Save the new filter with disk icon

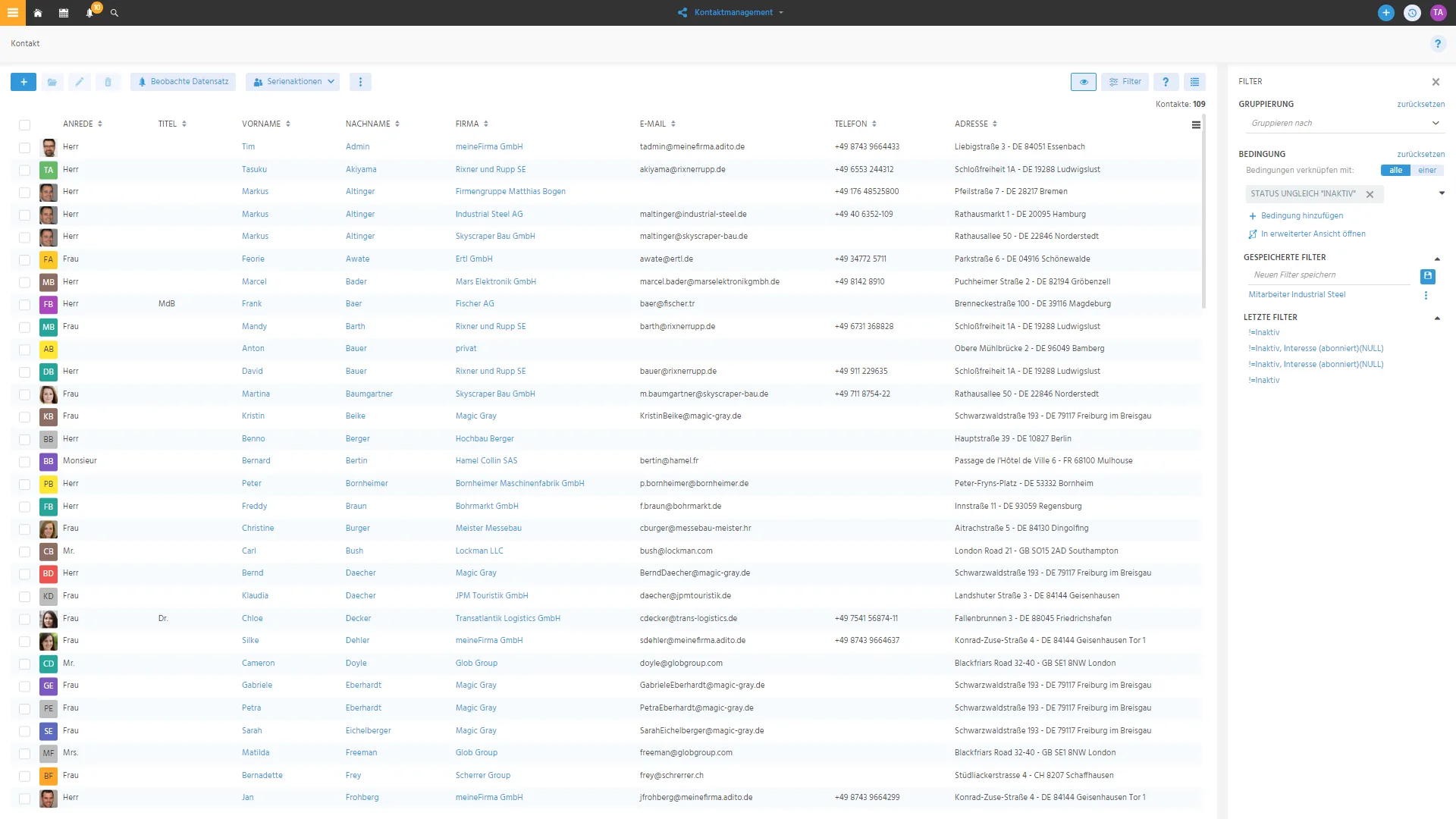point(1427,276)
